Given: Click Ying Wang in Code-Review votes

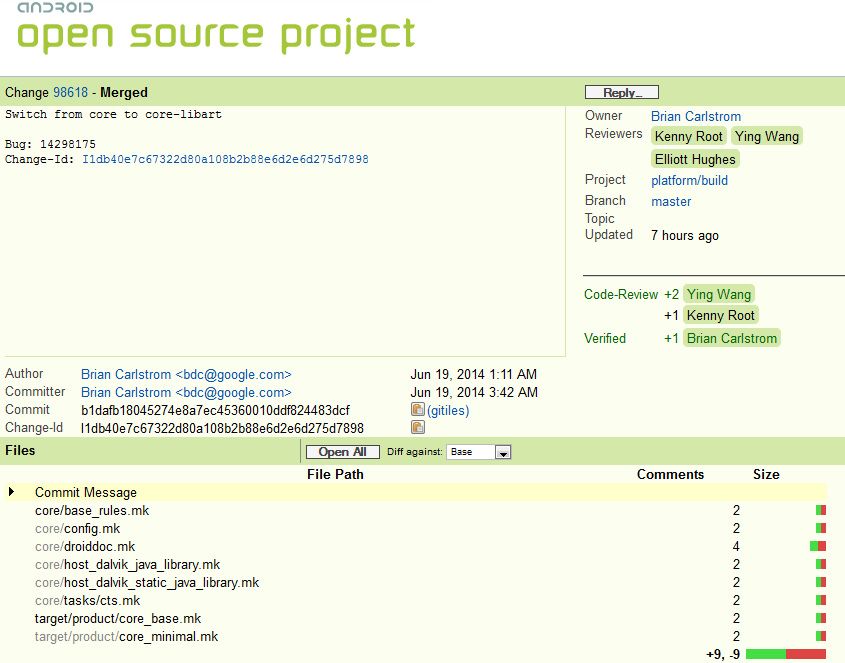Looking at the screenshot, I should (719, 294).
